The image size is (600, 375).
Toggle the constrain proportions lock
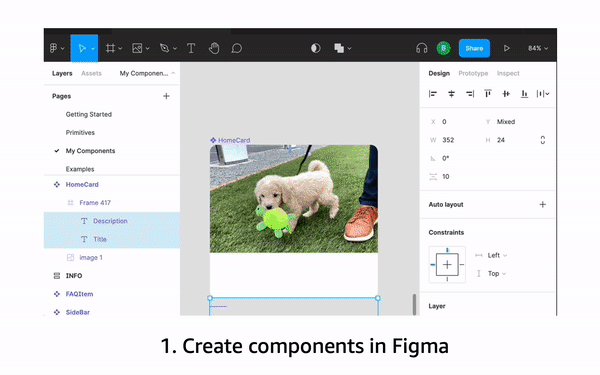tap(543, 140)
